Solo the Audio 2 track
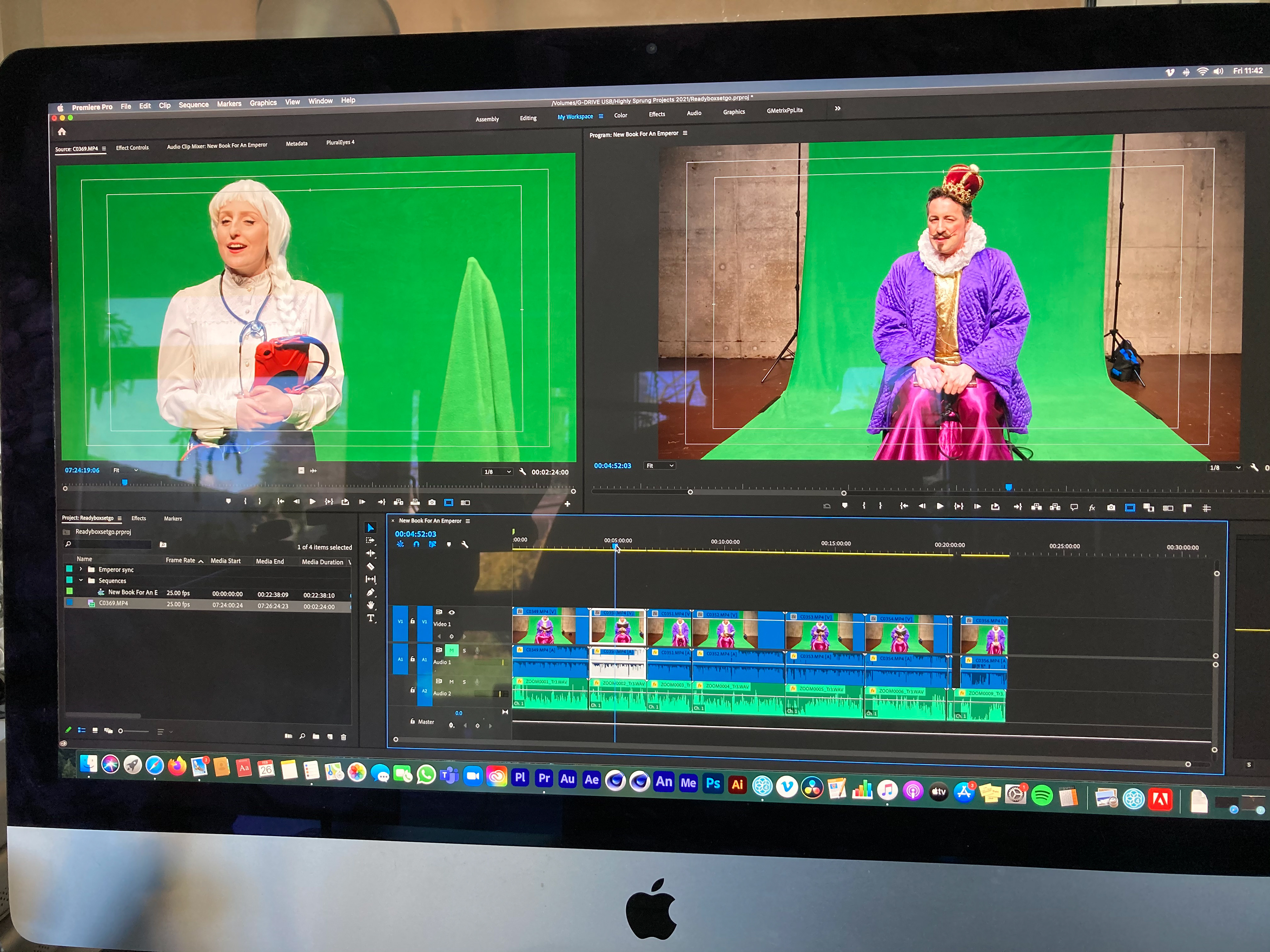The width and height of the screenshot is (1270, 952). coord(464,682)
